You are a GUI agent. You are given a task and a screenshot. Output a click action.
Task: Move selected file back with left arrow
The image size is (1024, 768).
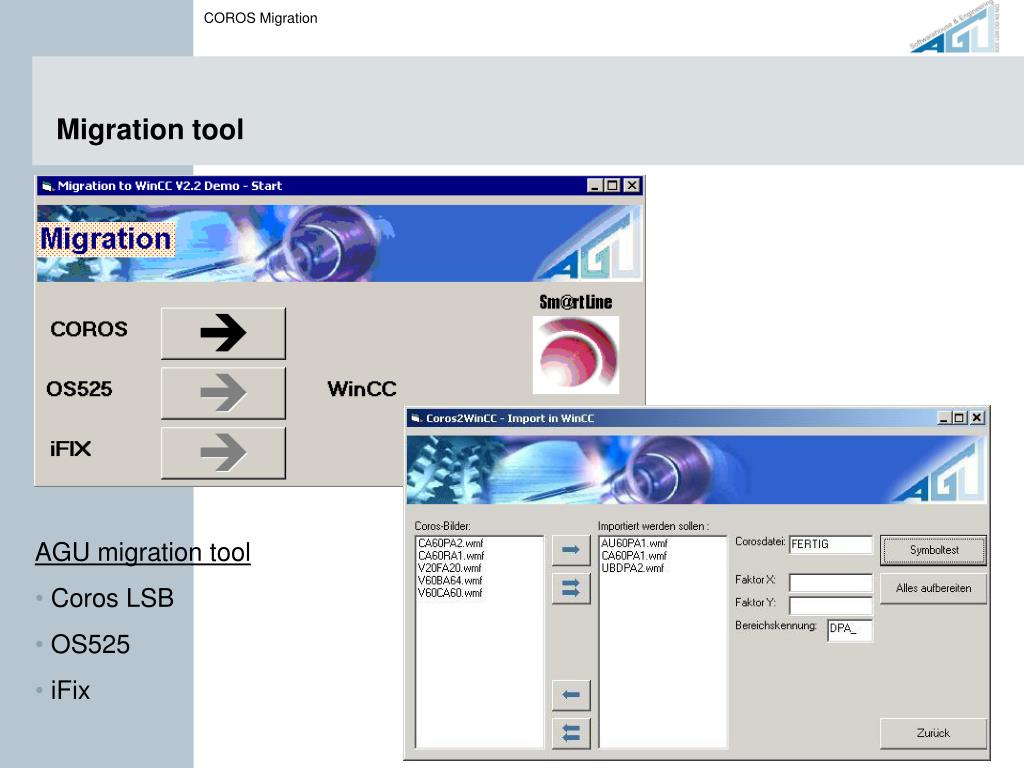click(x=571, y=695)
